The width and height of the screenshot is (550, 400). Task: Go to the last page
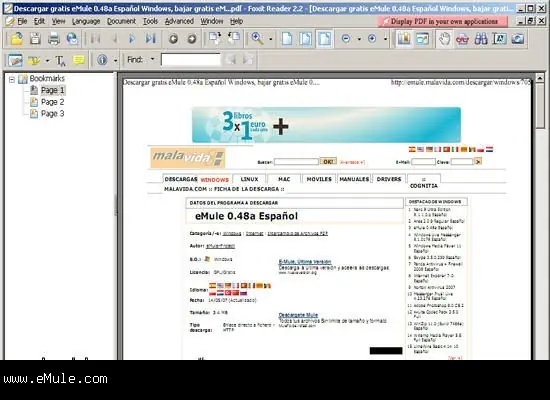pos(151,39)
